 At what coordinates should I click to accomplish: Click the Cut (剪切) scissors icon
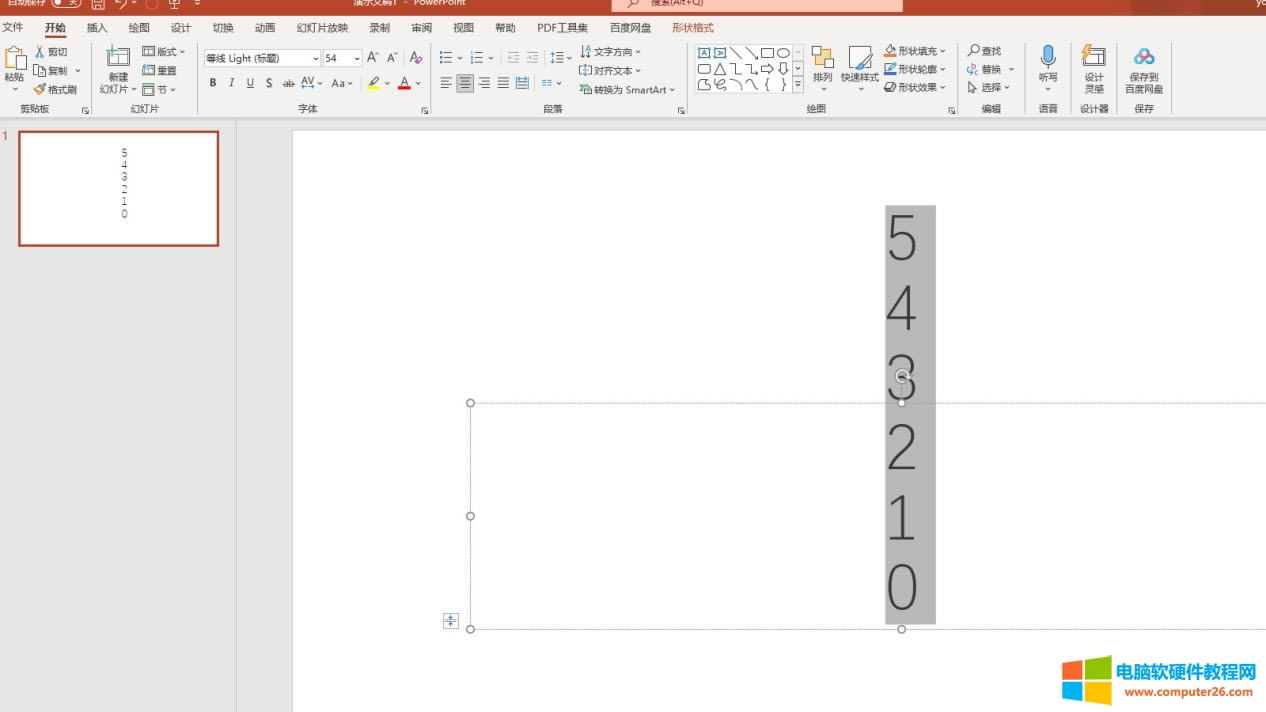coord(40,52)
